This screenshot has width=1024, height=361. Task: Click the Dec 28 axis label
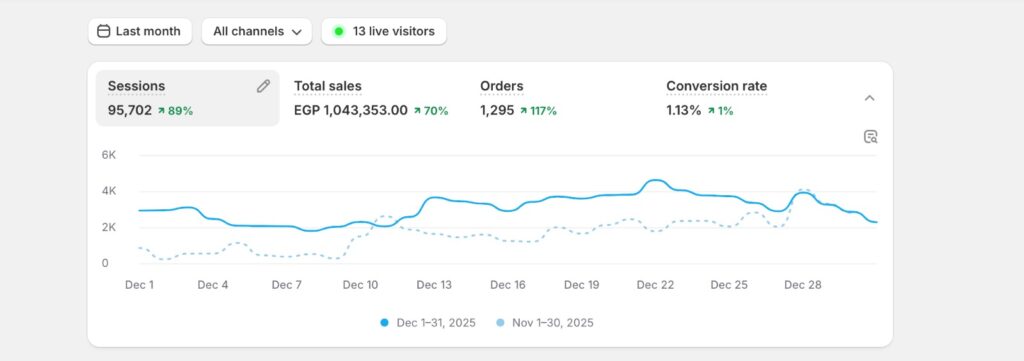[803, 285]
